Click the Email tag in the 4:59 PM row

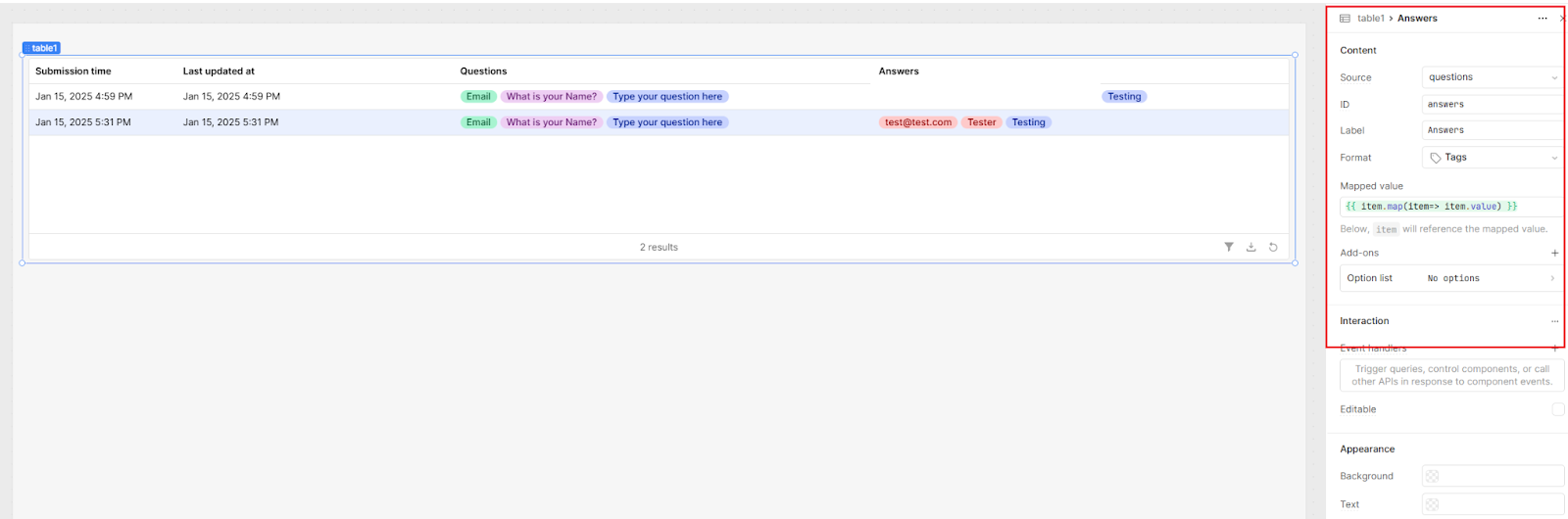pos(478,96)
